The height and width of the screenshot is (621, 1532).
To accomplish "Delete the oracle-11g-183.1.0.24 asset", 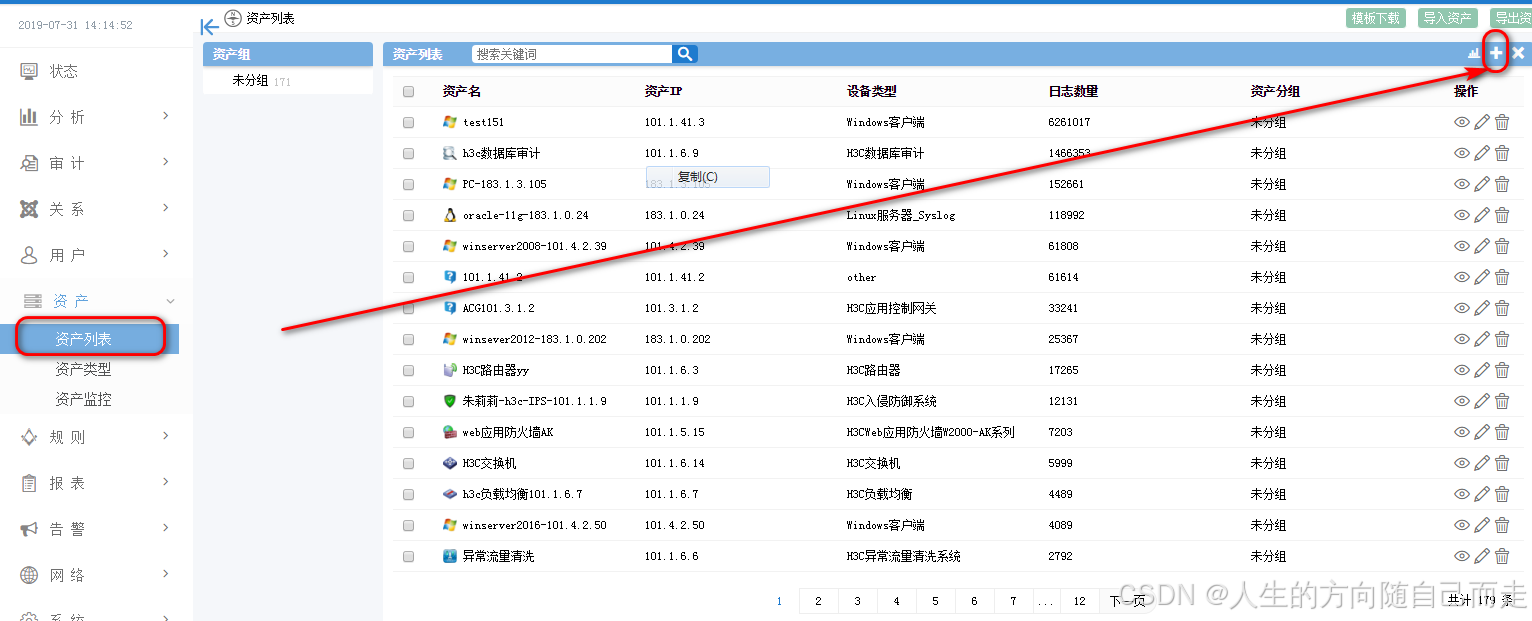I will (1502, 215).
